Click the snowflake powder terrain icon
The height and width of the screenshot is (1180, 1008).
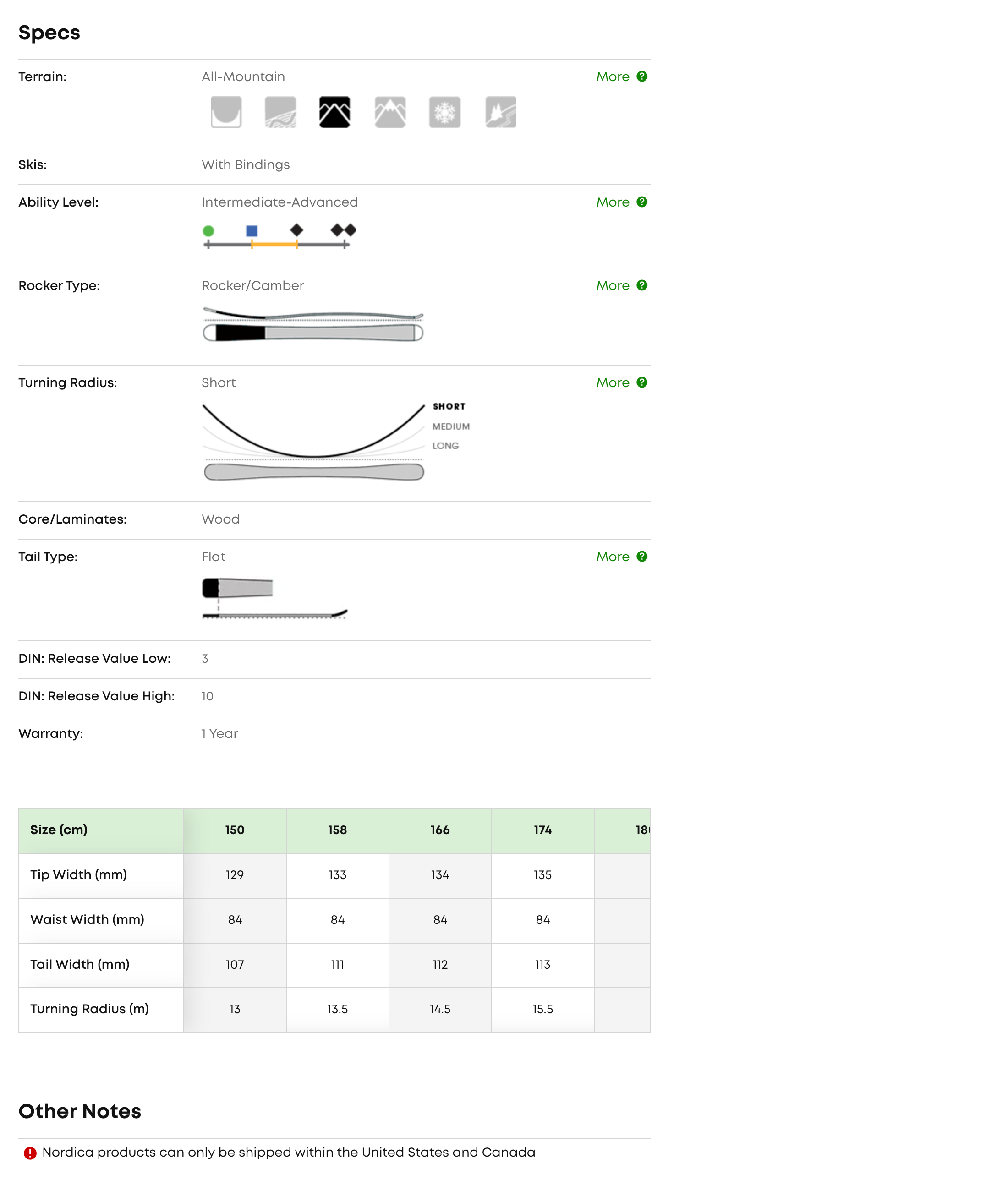pos(444,112)
